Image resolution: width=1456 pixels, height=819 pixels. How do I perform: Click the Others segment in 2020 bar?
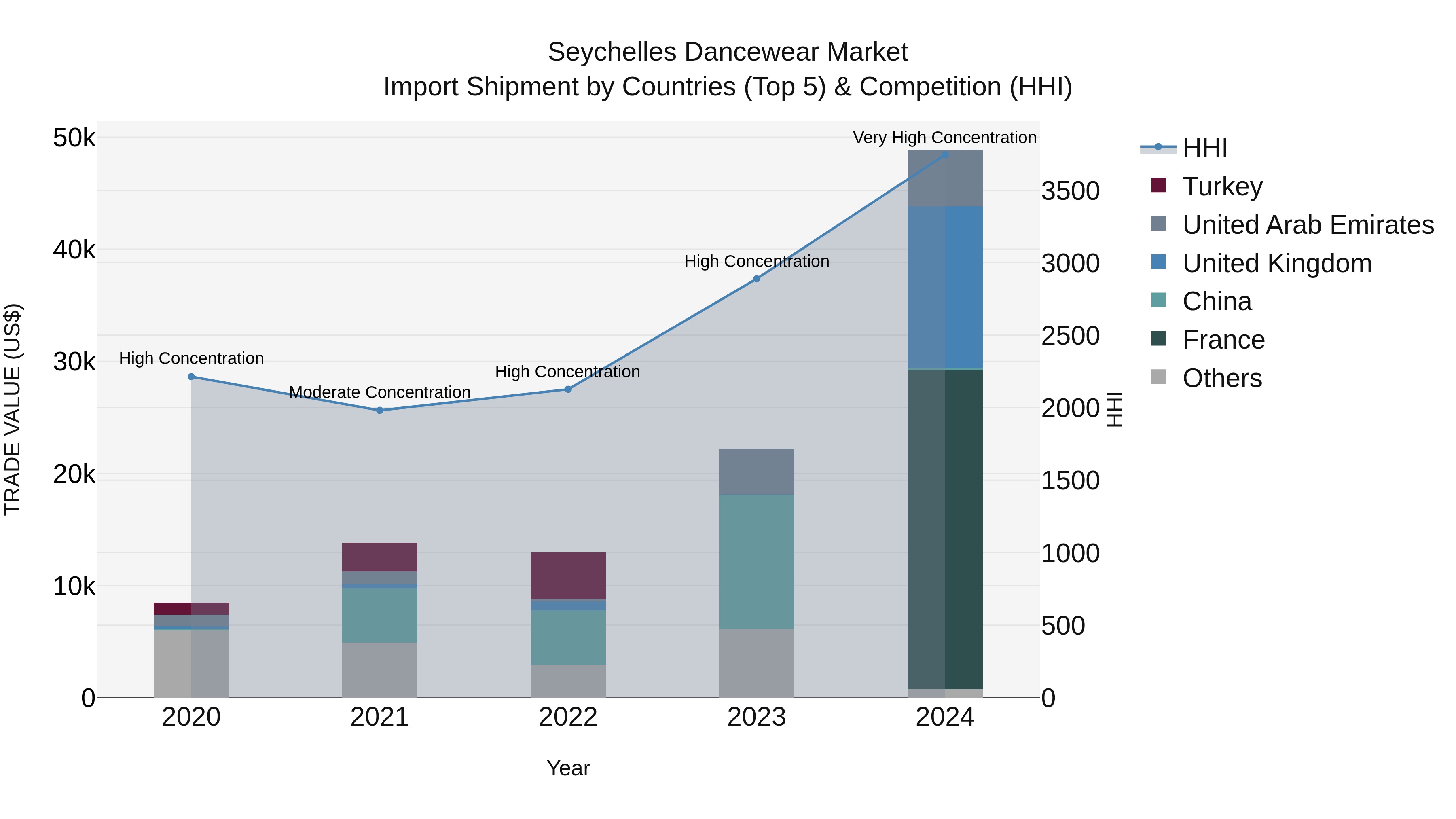click(x=191, y=664)
